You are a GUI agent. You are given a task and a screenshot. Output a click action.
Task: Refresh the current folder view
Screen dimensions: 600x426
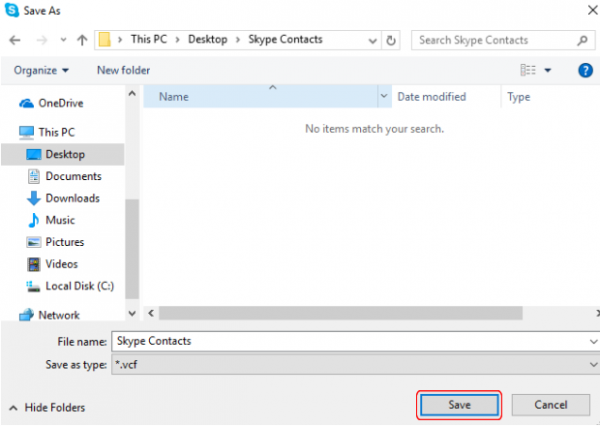coord(391,40)
